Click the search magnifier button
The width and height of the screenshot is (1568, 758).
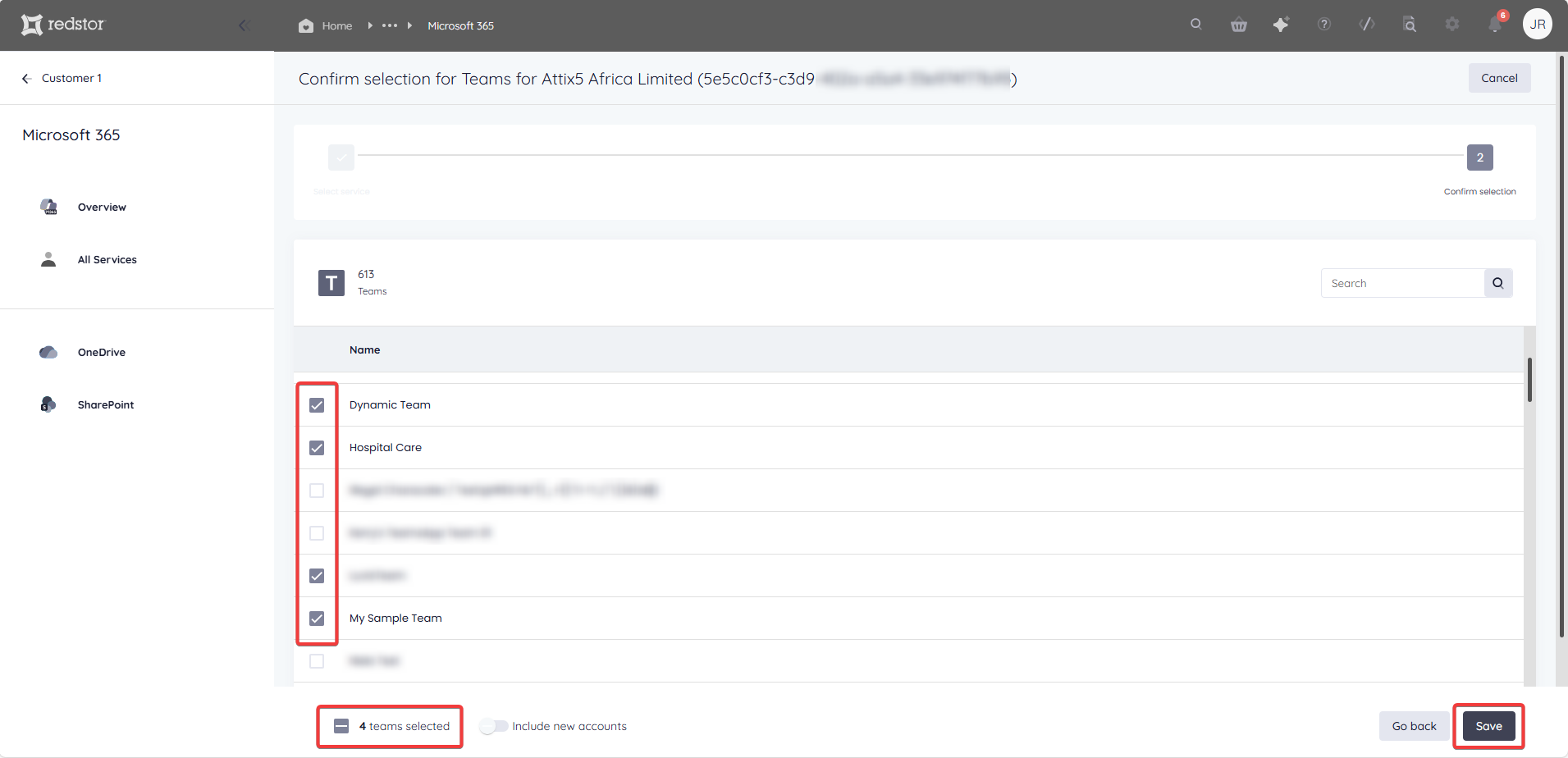click(x=1498, y=283)
